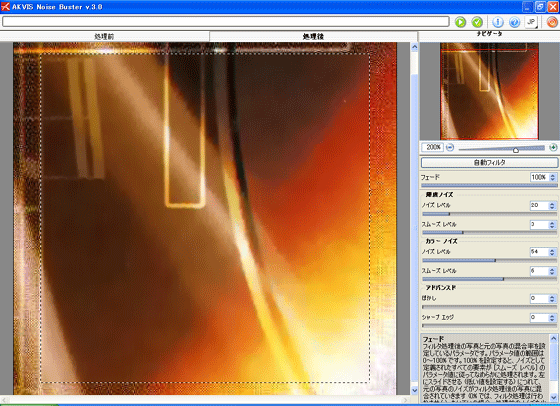Click the 自動フィルタ auto filter button

489,162
